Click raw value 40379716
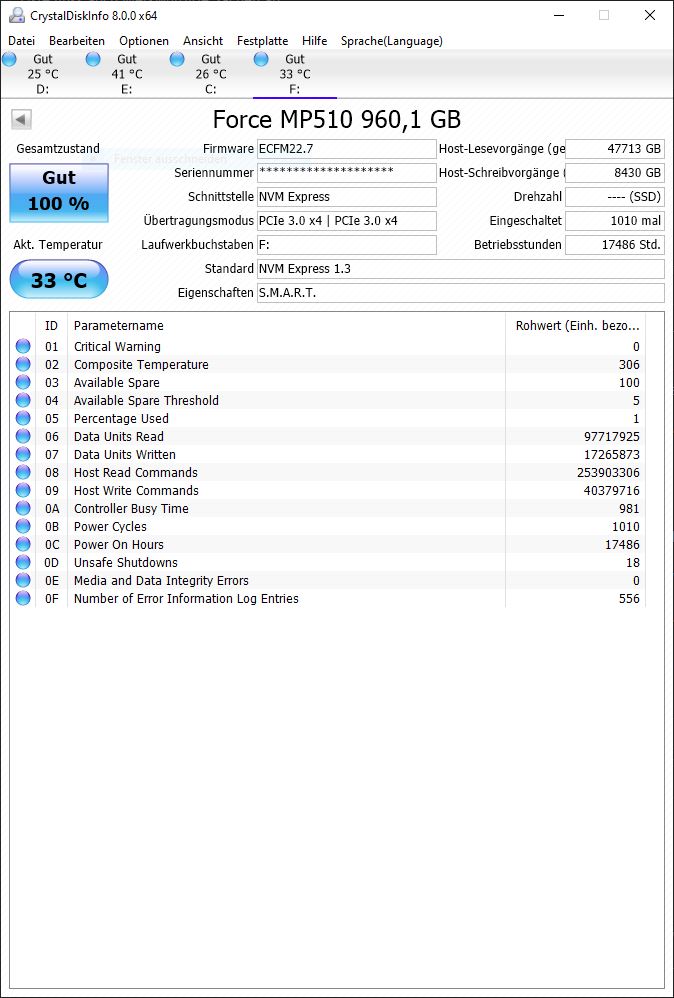Image resolution: width=674 pixels, height=998 pixels. tap(612, 491)
